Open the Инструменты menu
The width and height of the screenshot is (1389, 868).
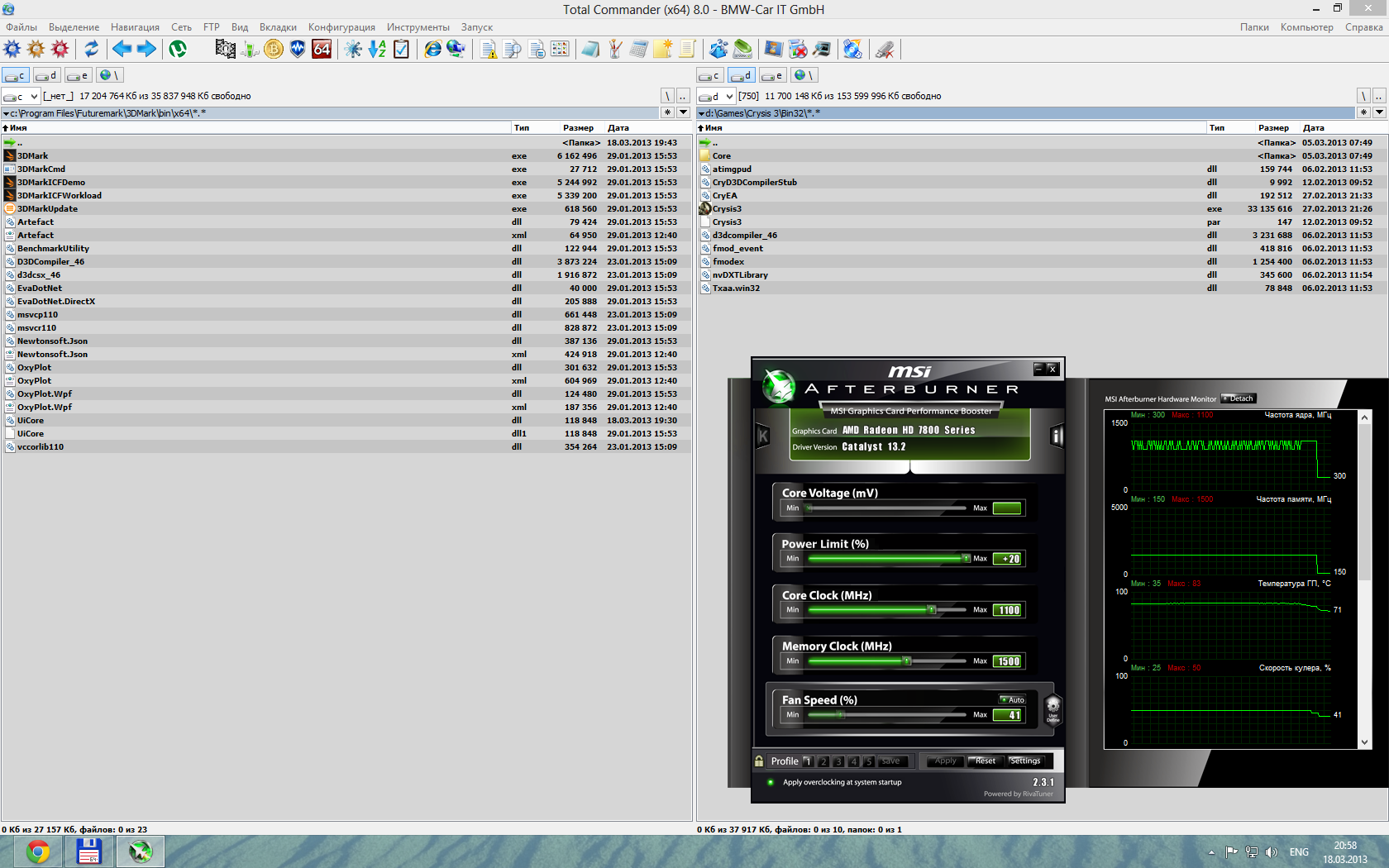(x=418, y=27)
